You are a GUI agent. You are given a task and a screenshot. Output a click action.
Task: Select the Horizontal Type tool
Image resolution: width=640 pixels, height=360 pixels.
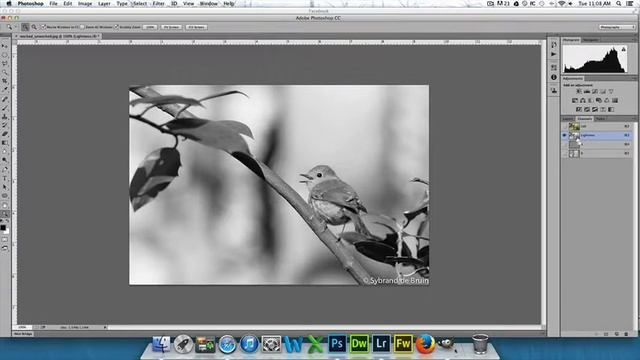click(x=5, y=179)
